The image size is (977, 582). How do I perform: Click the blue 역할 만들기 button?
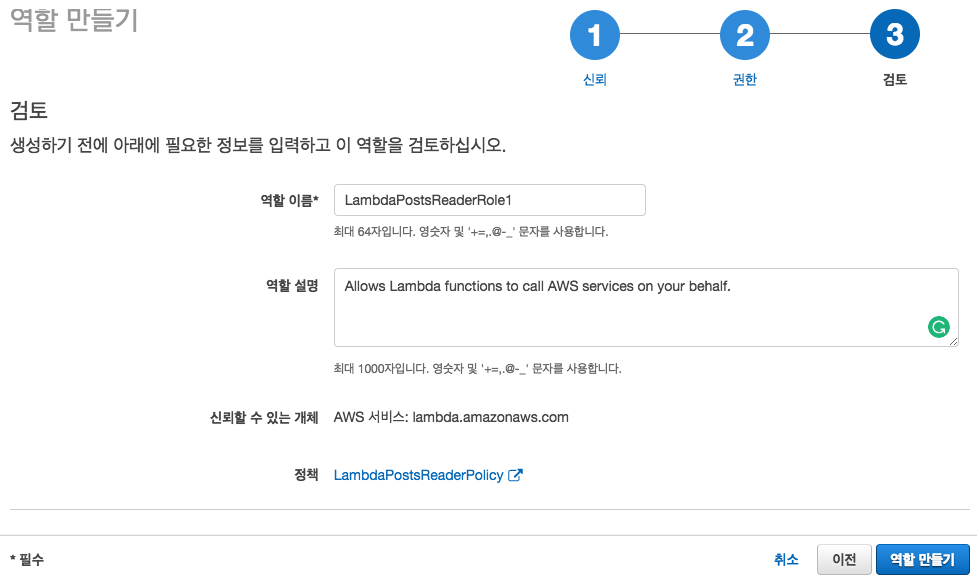tap(923, 560)
